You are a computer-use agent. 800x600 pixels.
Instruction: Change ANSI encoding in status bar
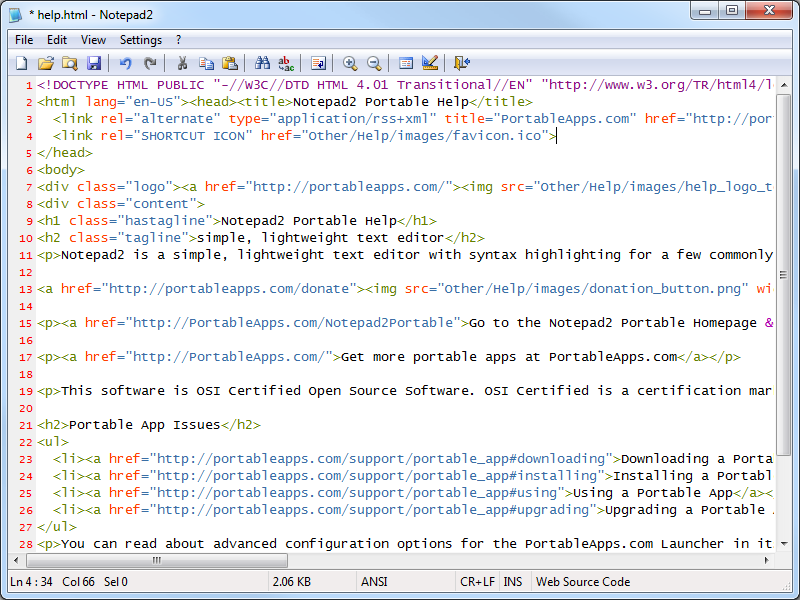coord(374,581)
